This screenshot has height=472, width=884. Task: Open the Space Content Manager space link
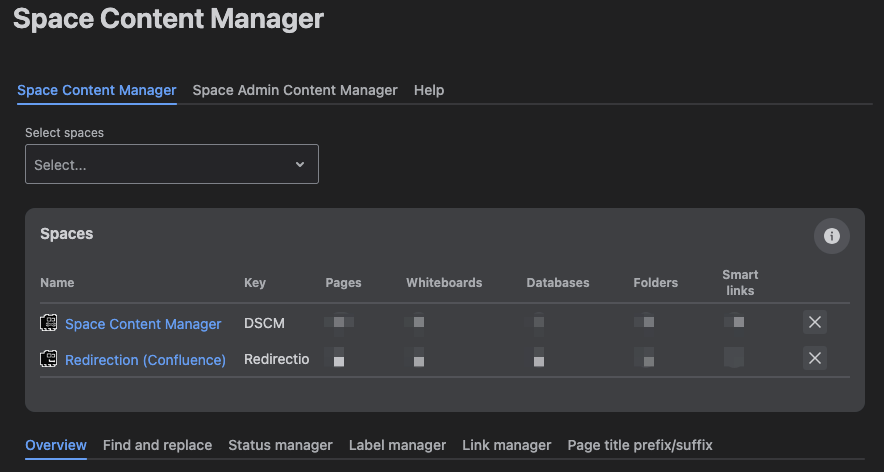143,324
